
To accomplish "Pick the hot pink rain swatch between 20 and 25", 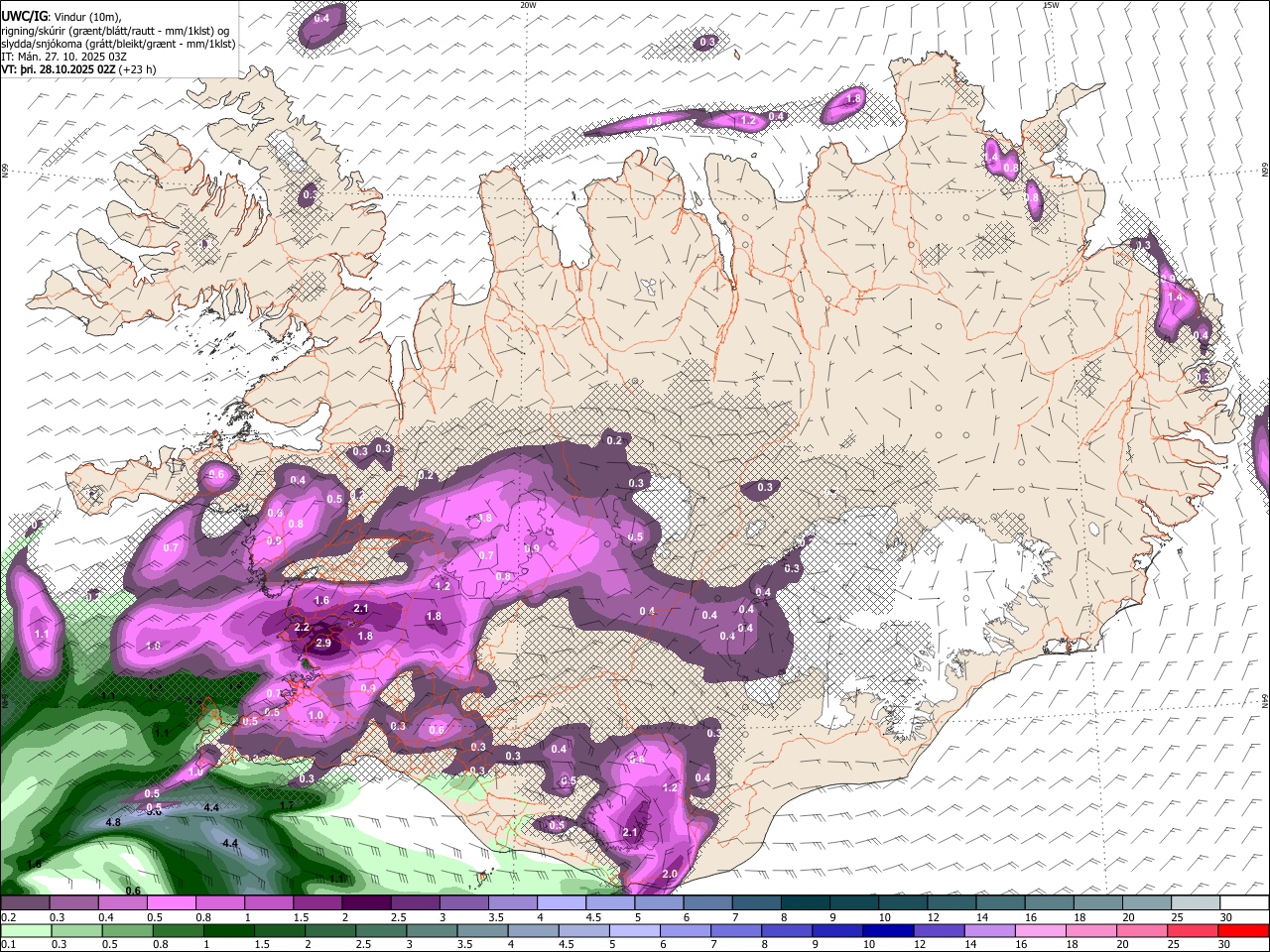I will coord(1142,930).
